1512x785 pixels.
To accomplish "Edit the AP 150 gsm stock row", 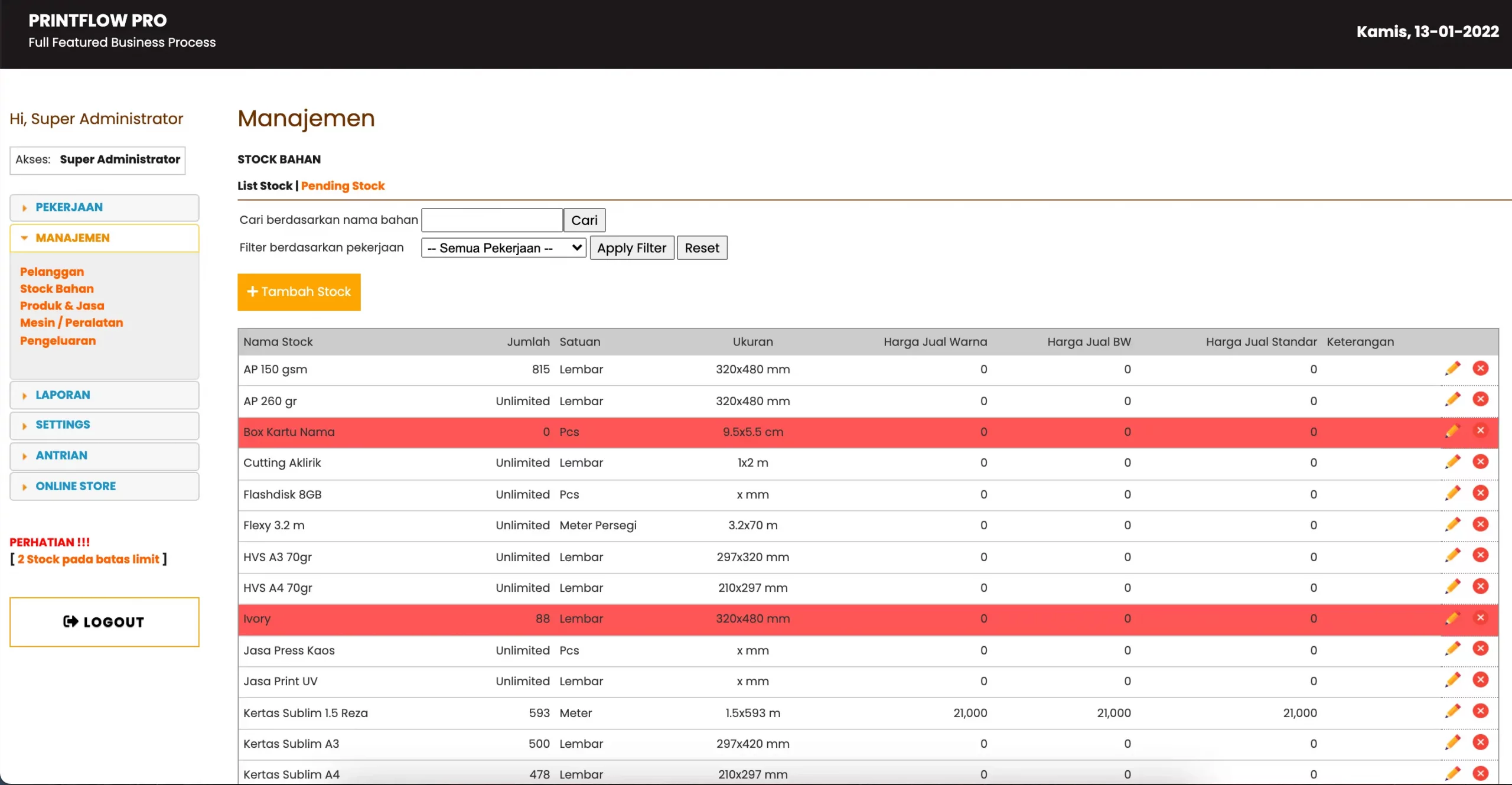I will [x=1452, y=369].
